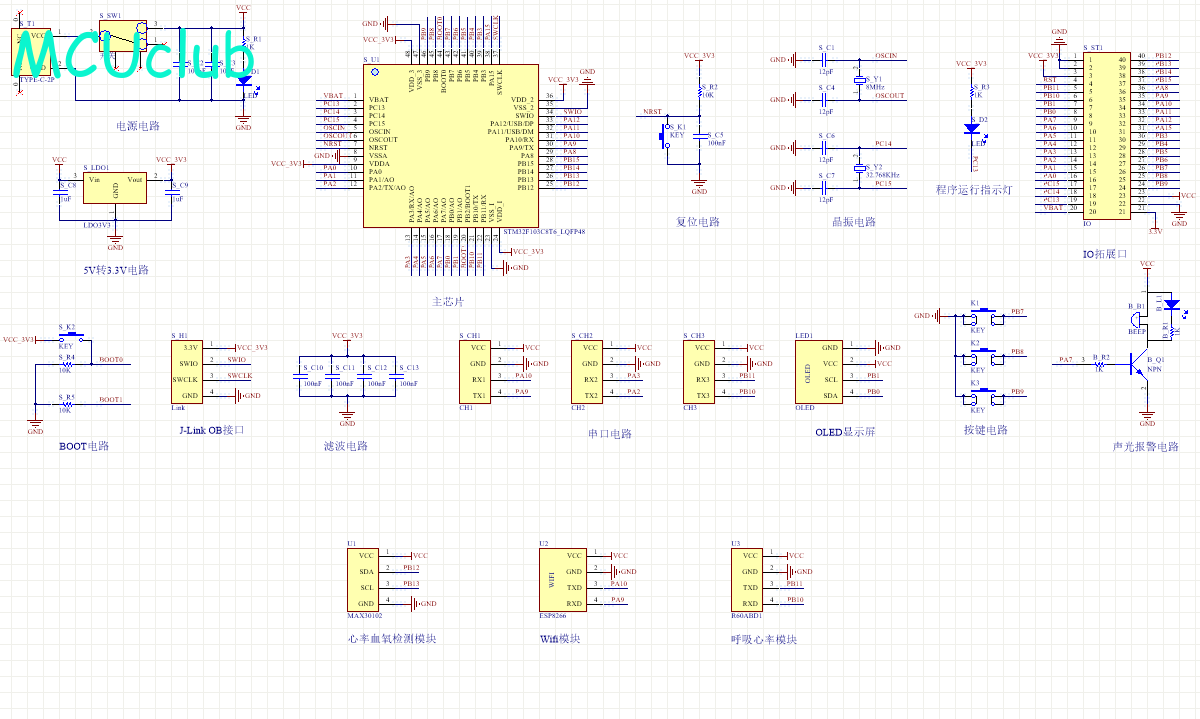The width and height of the screenshot is (1200, 719).
Task: Click the PB12 net label on MAX30102 SDA
Action: (x=411, y=568)
